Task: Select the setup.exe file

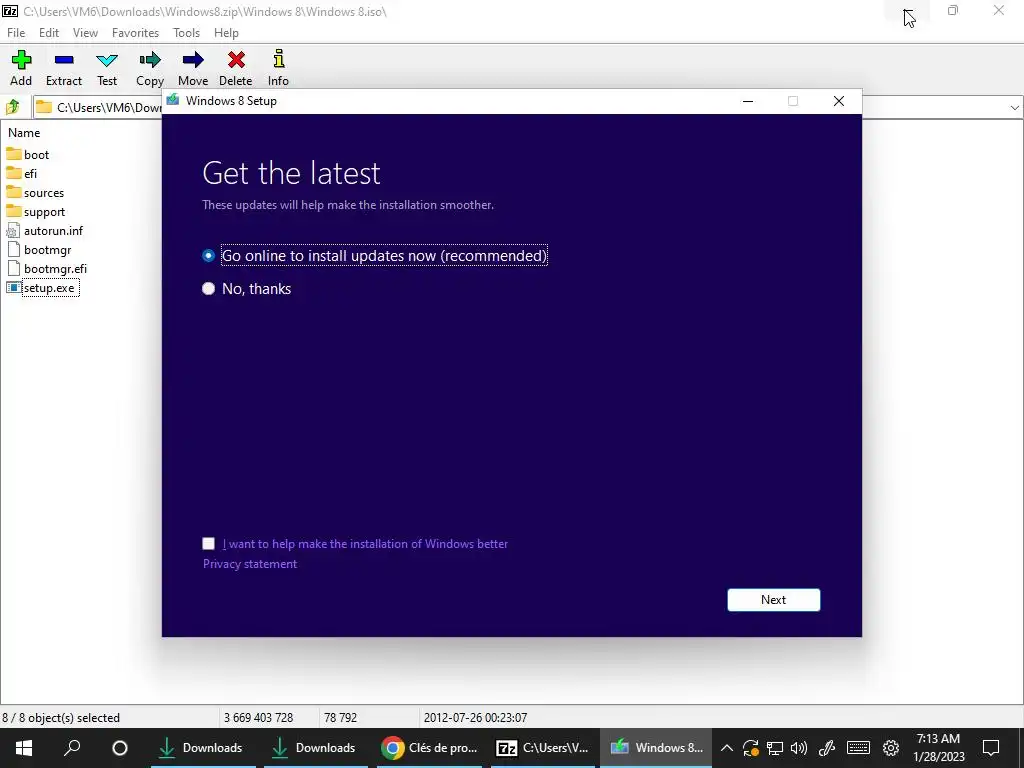Action: 42,288
